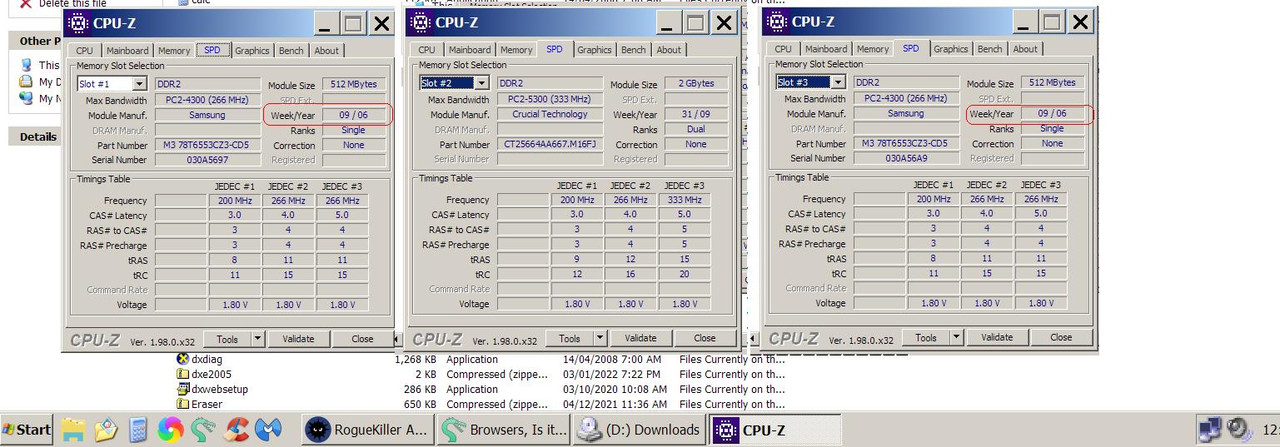1280x447 pixels.
Task: Click Close in Slot #1 CPU-Z window
Action: 362,339
